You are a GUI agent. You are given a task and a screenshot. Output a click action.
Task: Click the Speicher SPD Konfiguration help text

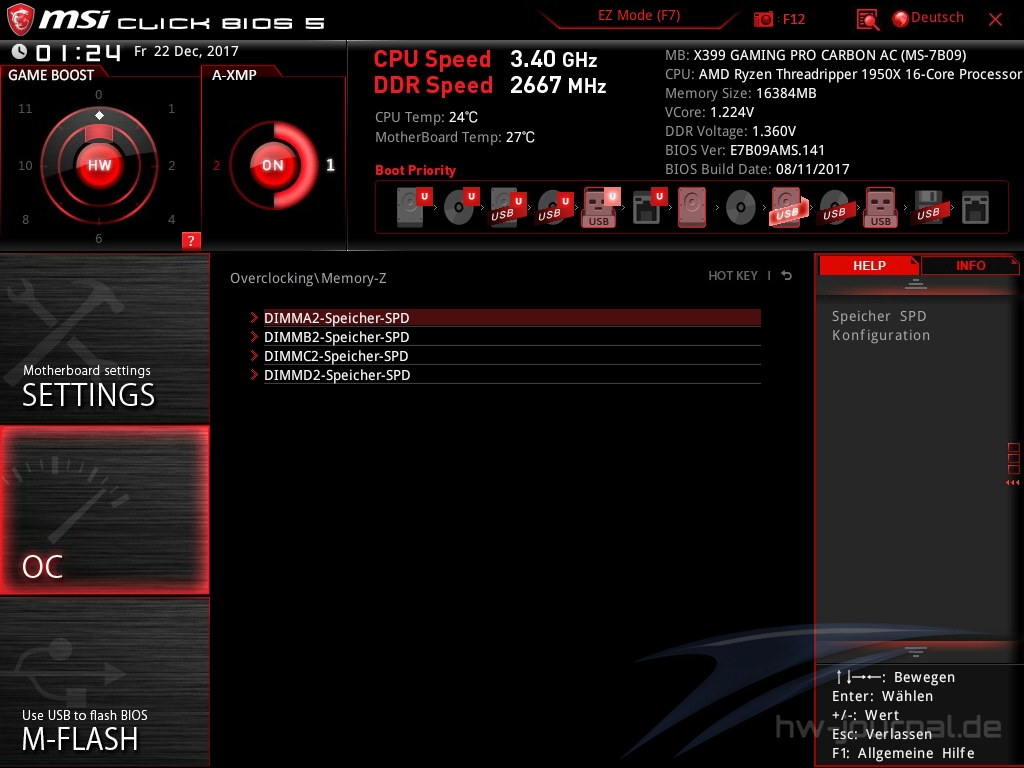tap(880, 325)
